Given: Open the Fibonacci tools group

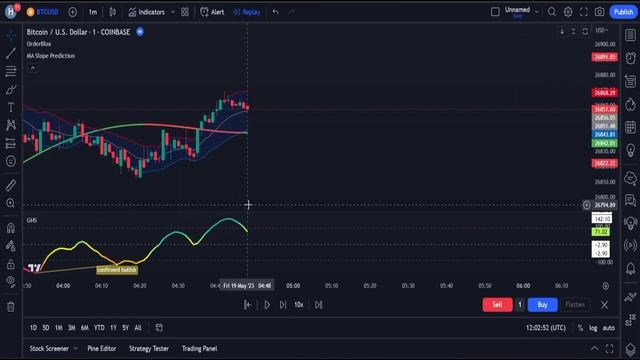Looking at the screenshot, I should pos(11,71).
